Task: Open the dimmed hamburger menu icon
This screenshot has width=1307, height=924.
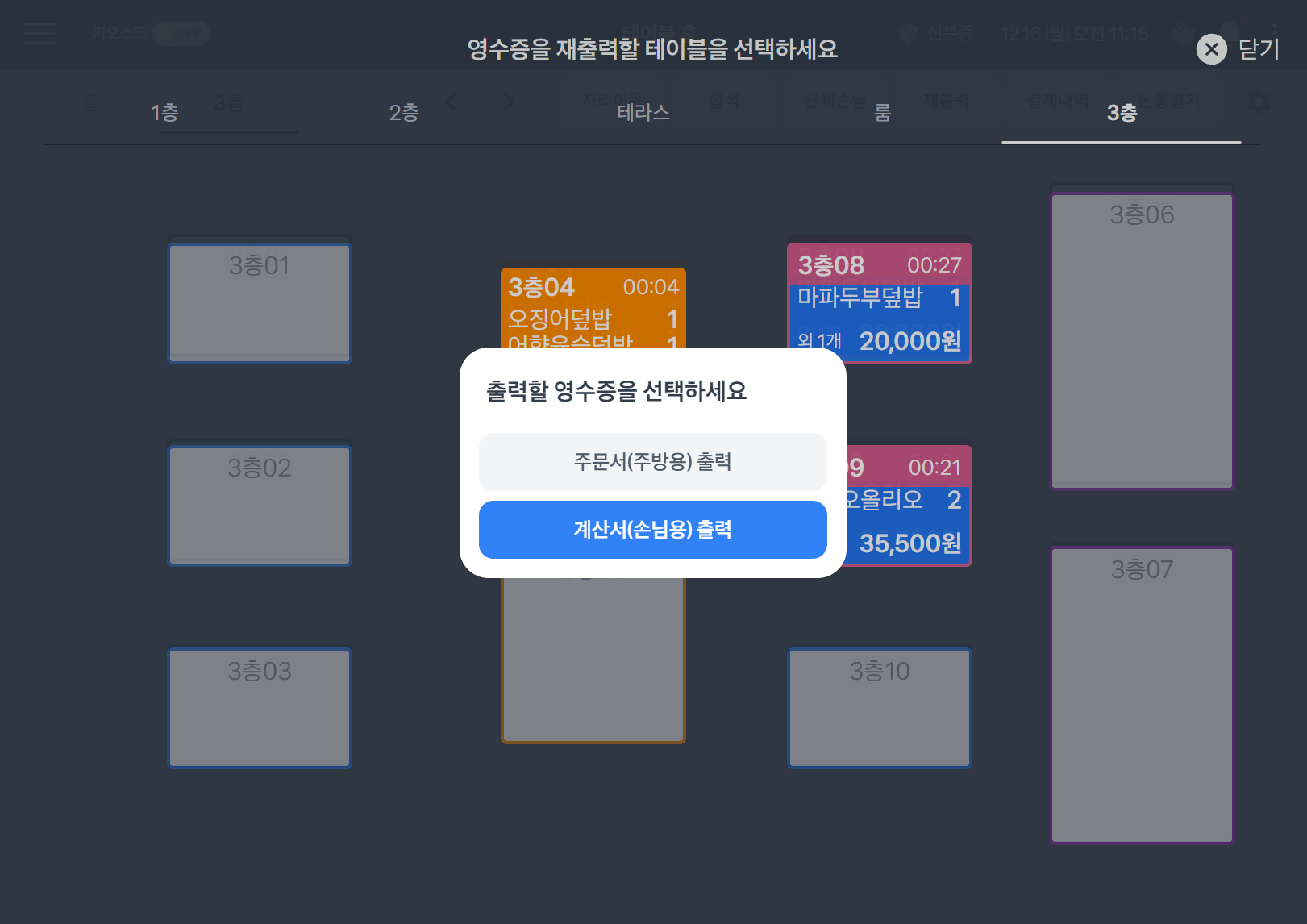Action: pyautogui.click(x=39, y=33)
